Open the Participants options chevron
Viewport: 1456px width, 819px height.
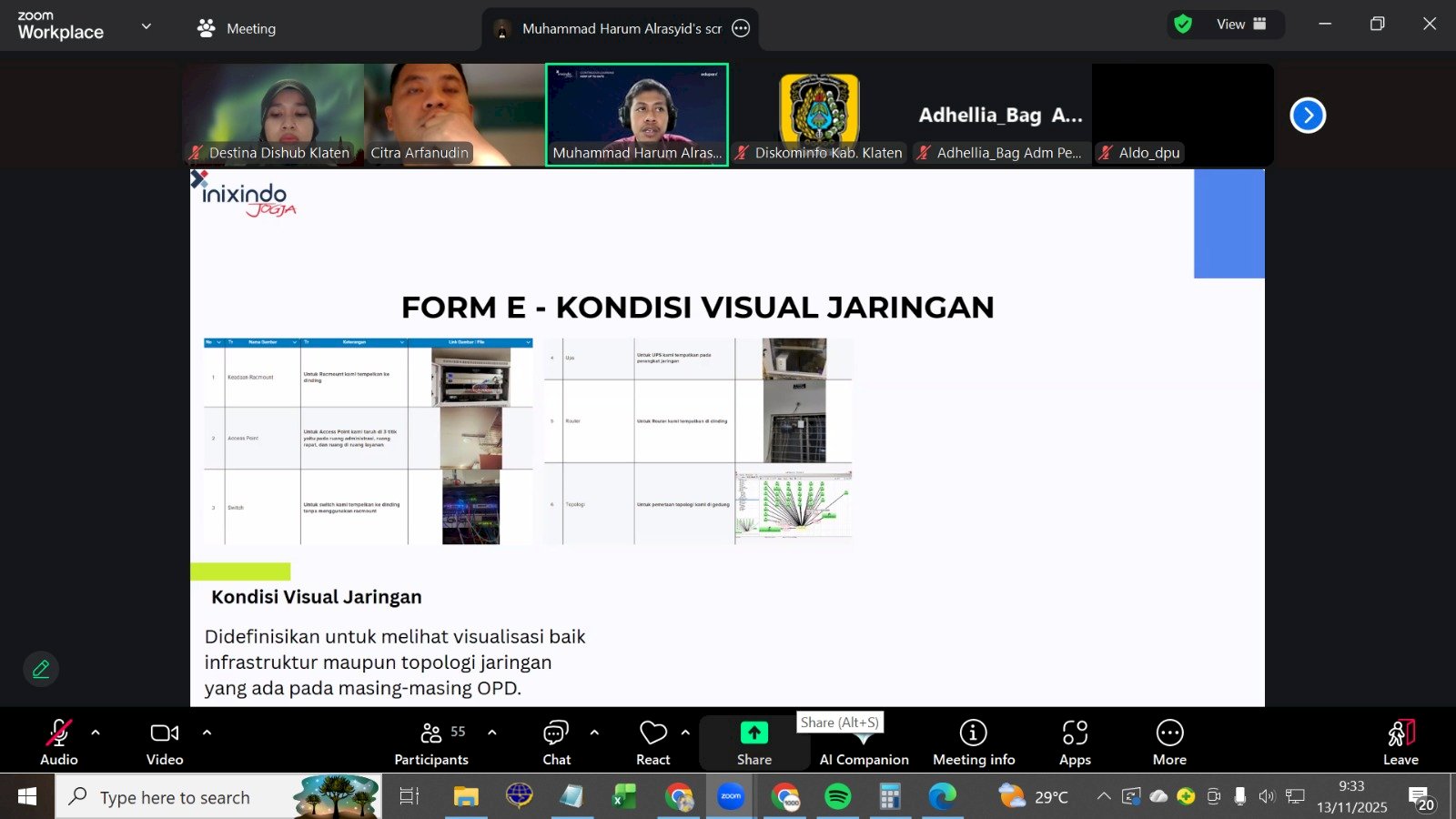click(492, 731)
